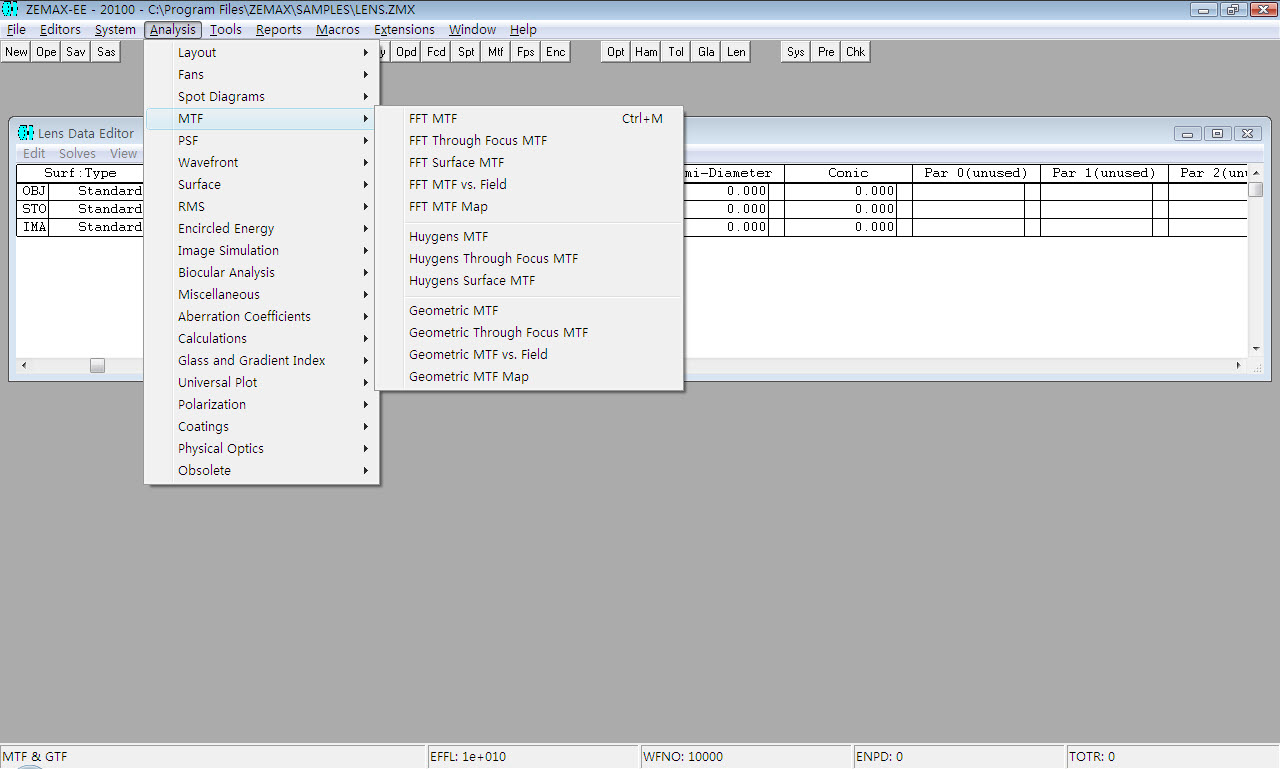The image size is (1280, 769).
Task: Click the Ham toolbar button
Action: tap(646, 52)
